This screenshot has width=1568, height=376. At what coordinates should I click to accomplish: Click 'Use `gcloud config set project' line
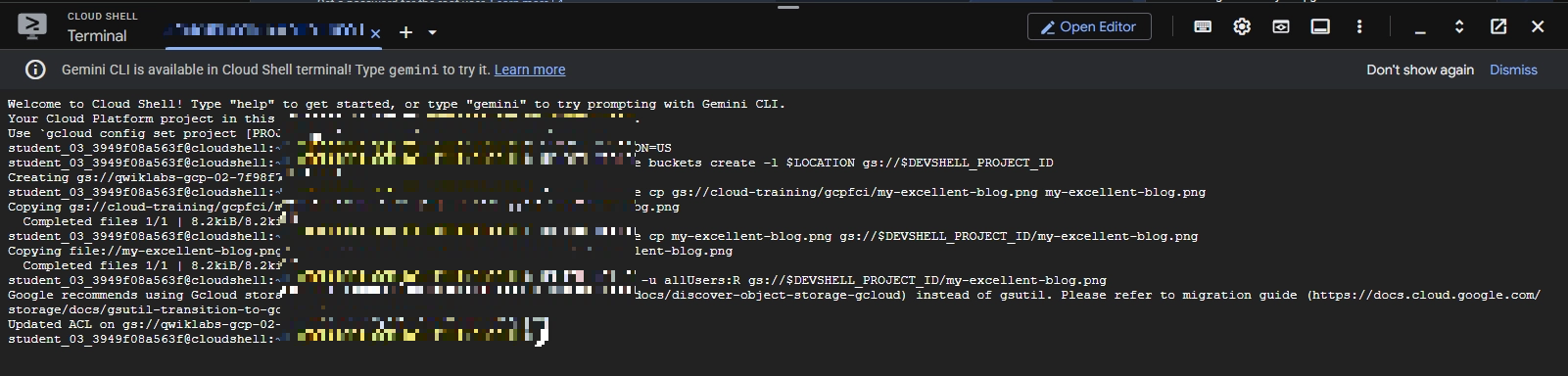point(144,133)
